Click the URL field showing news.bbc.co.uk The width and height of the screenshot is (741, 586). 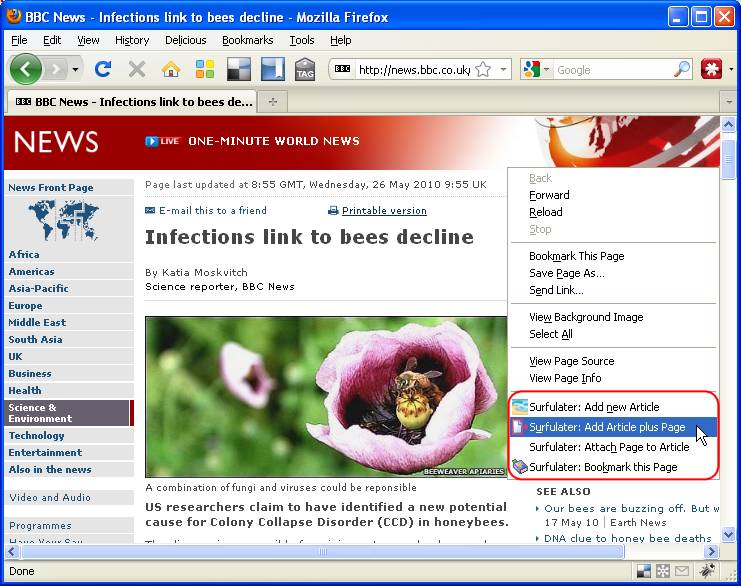coord(414,70)
